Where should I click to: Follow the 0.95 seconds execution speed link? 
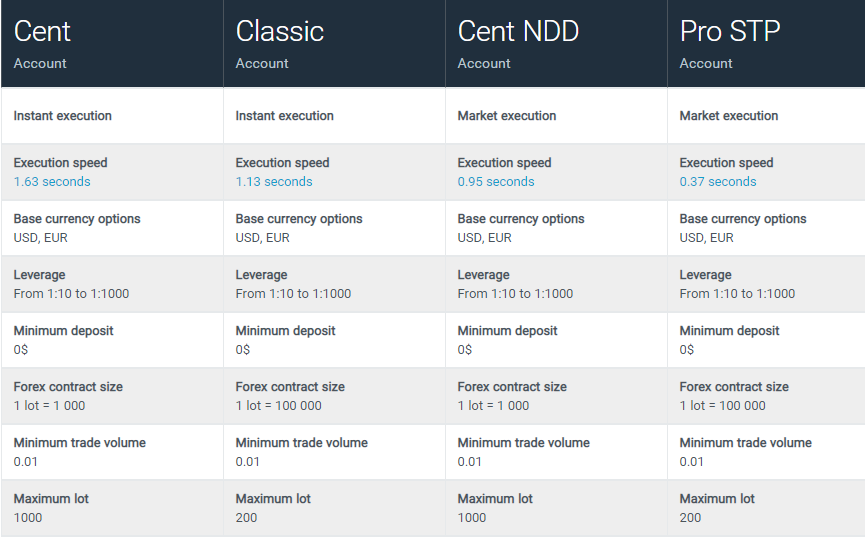(496, 182)
